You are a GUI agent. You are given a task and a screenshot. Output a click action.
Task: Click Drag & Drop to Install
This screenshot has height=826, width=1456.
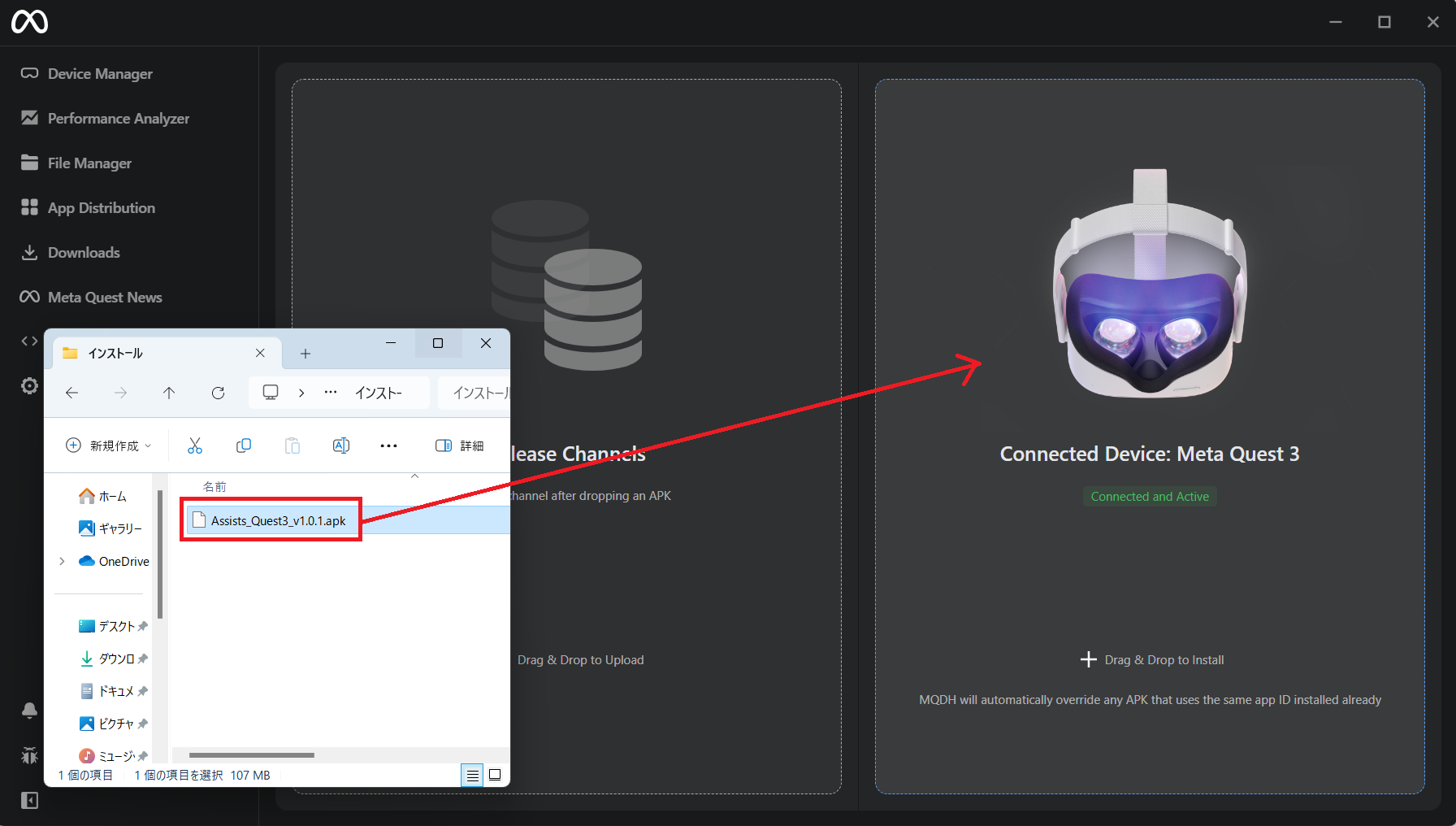pos(1151,659)
